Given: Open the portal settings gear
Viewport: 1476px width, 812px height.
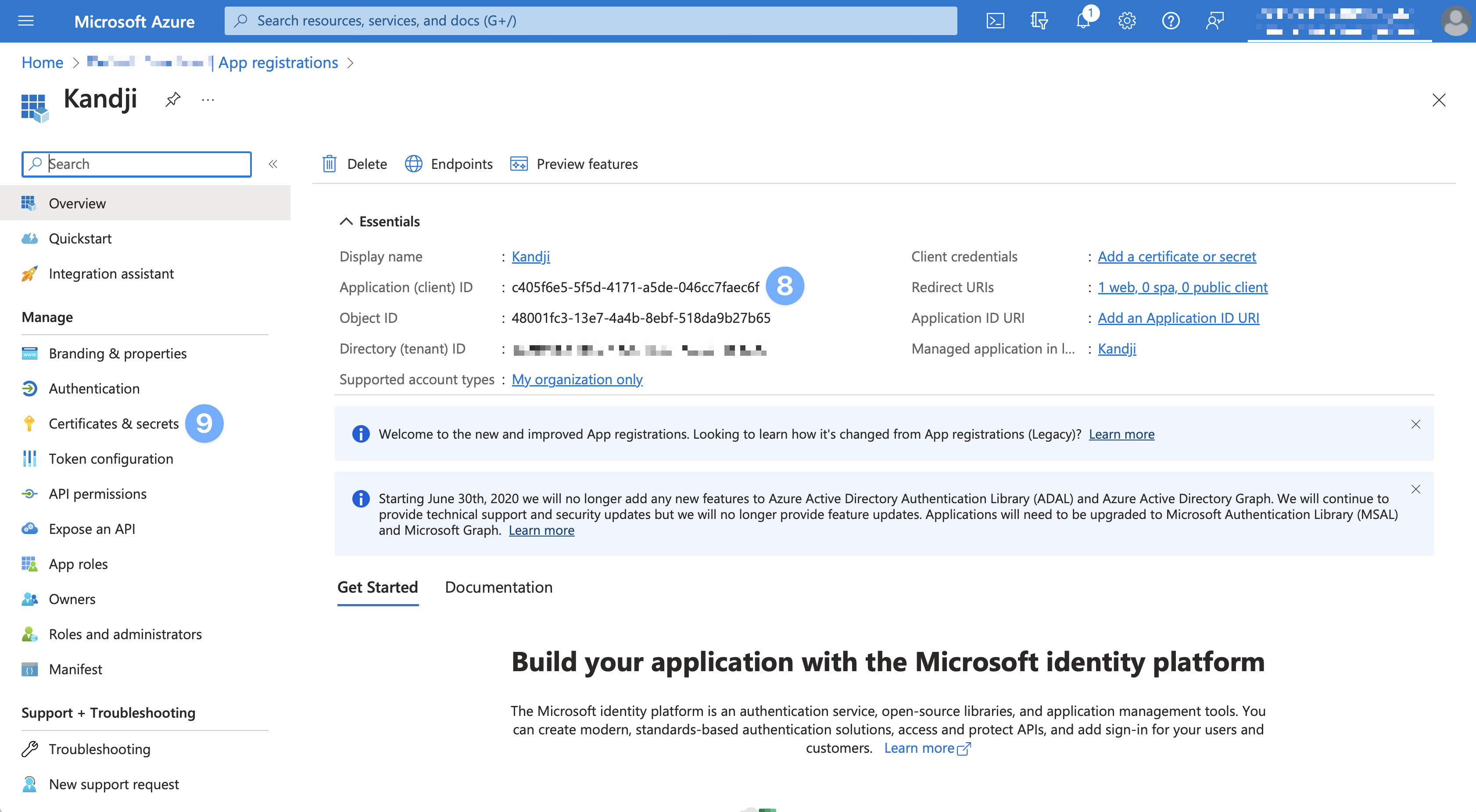Looking at the screenshot, I should tap(1126, 21).
